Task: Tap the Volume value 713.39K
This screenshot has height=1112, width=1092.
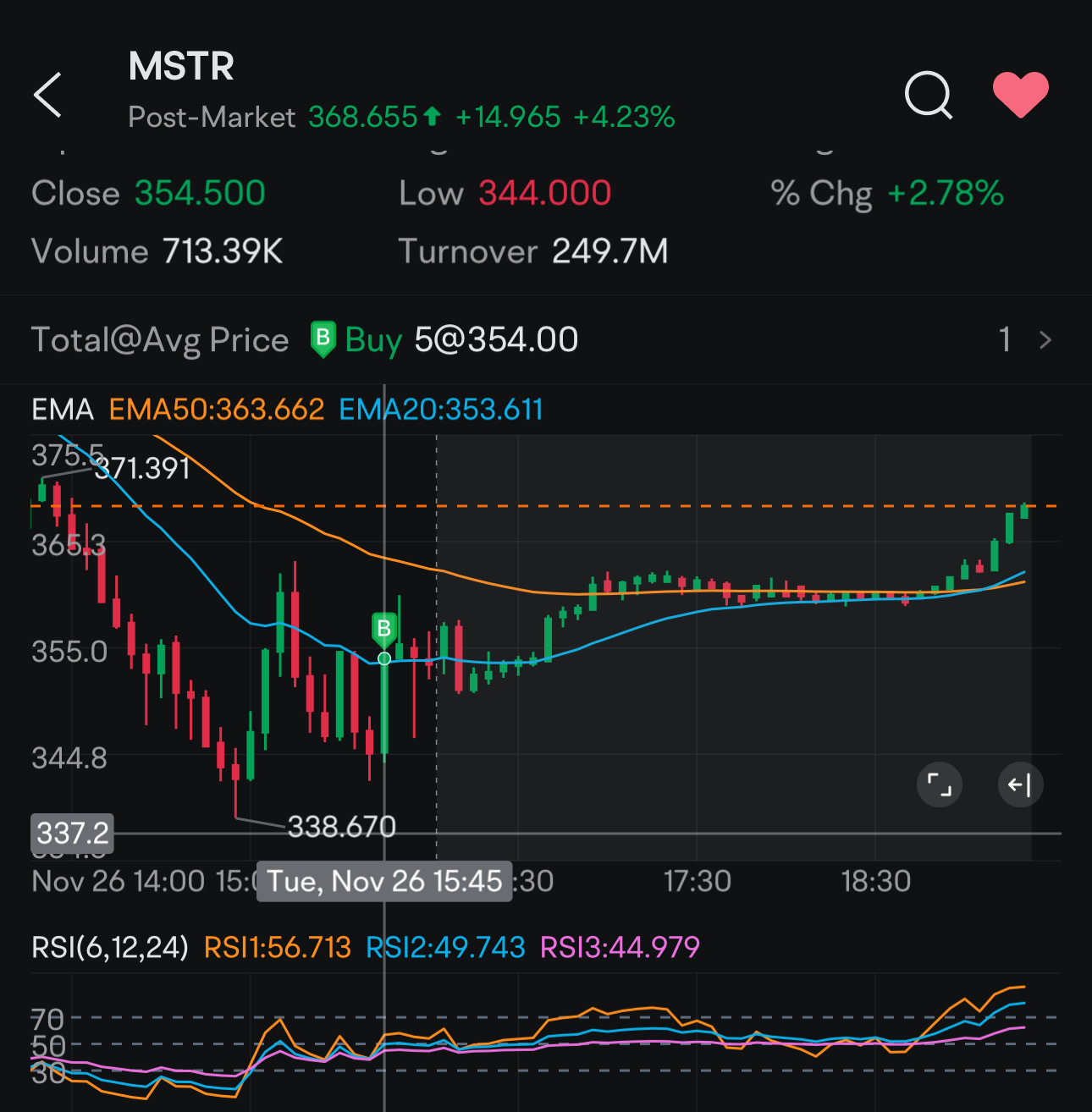Action: 222,251
